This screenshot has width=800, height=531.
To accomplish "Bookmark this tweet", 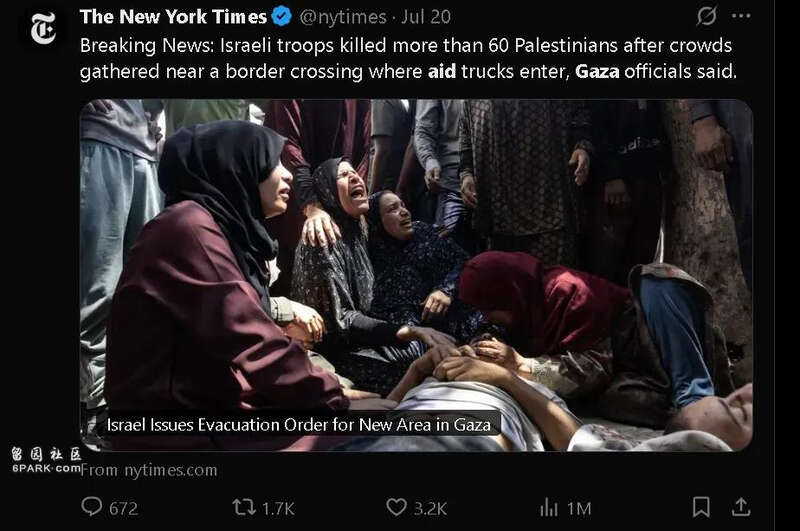I will click(x=701, y=507).
